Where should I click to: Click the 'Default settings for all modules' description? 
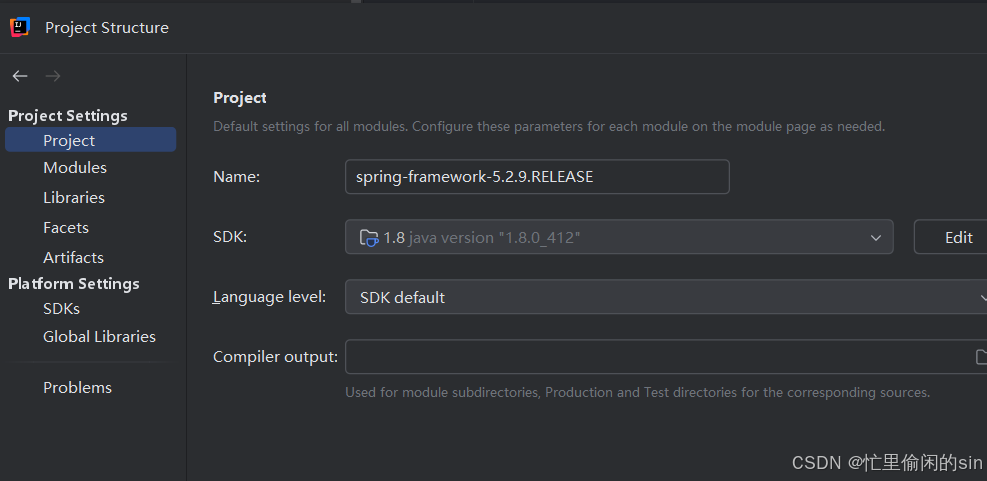549,127
